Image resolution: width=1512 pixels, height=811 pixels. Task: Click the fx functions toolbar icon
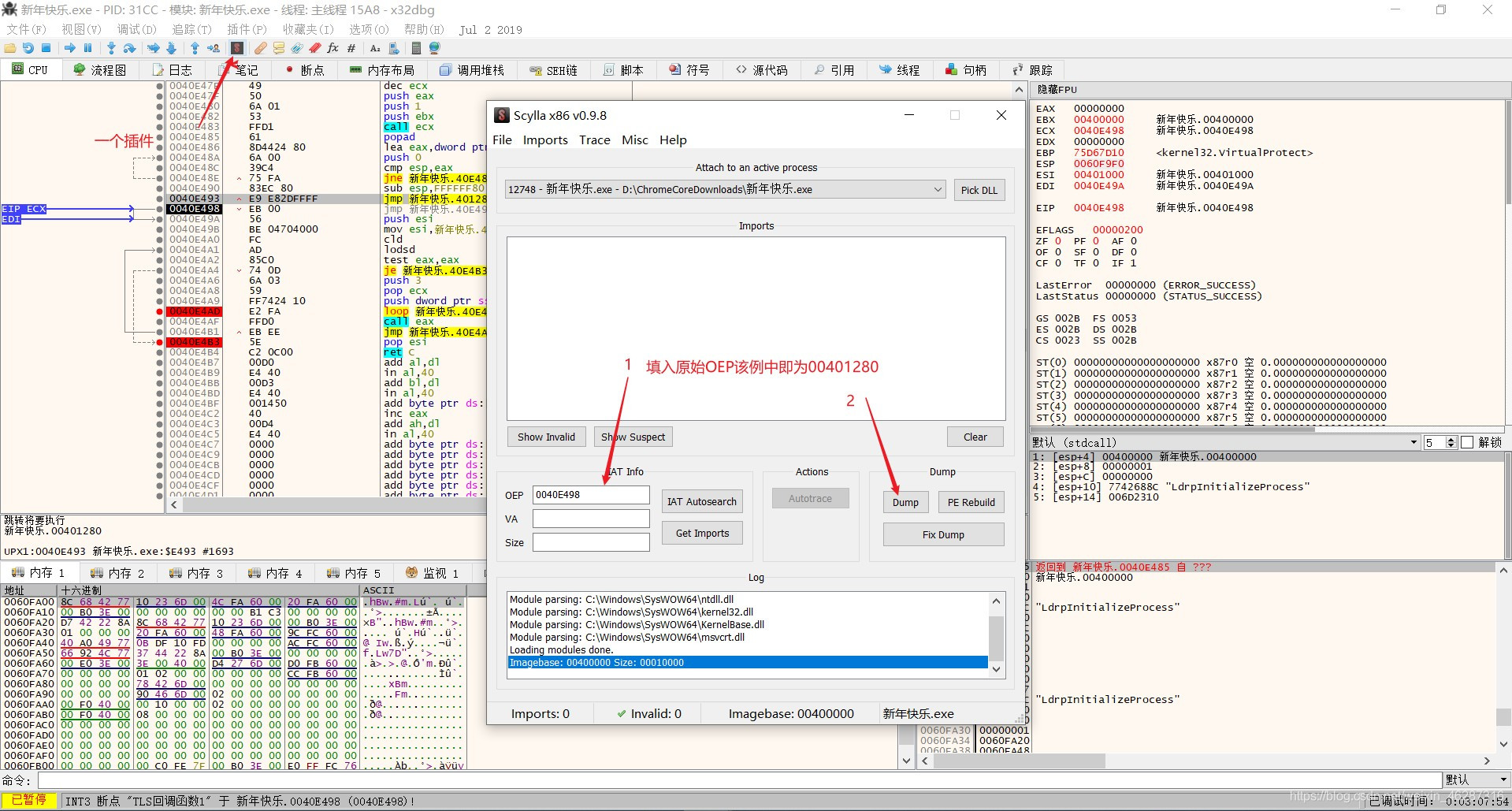pyautogui.click(x=332, y=48)
